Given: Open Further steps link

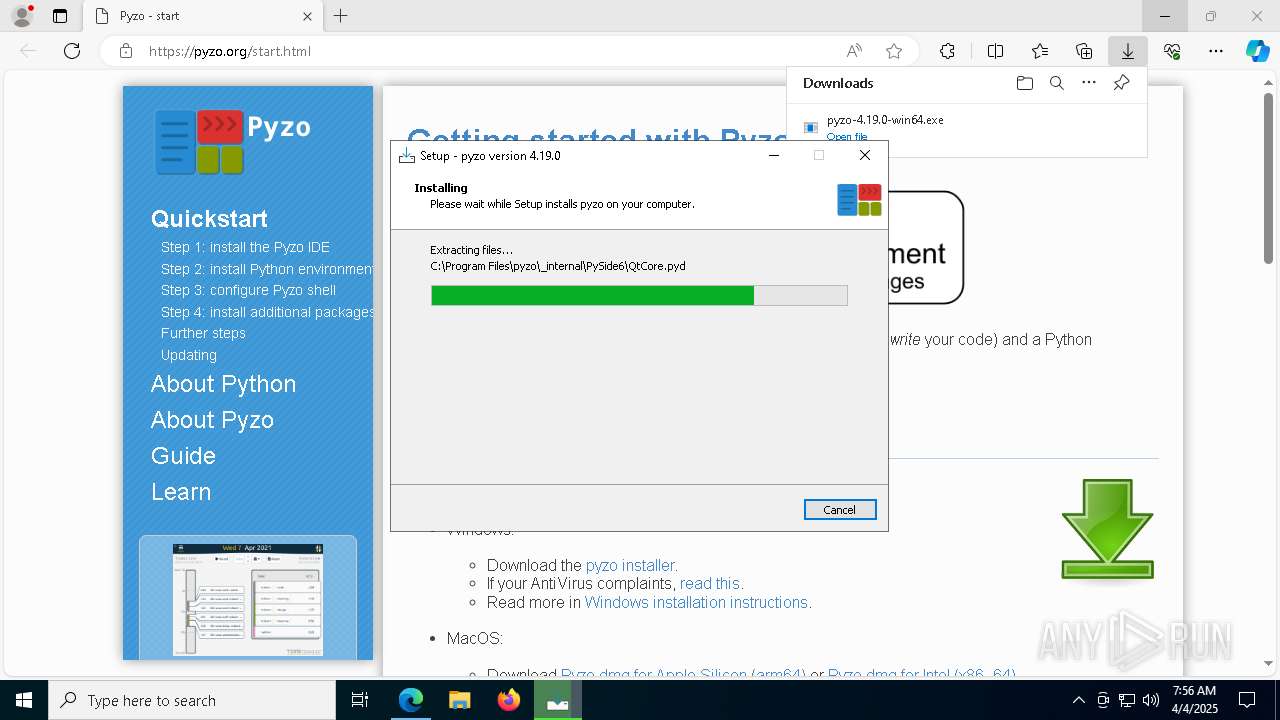Looking at the screenshot, I should pos(203,333).
